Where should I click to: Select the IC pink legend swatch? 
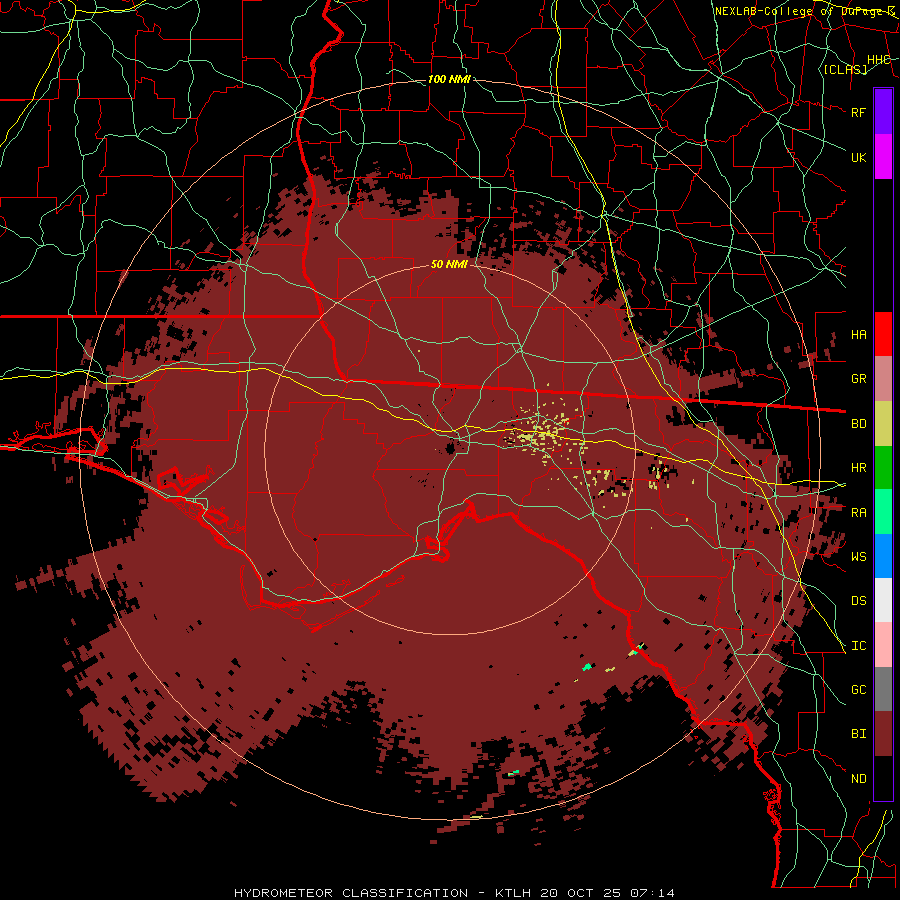click(883, 645)
